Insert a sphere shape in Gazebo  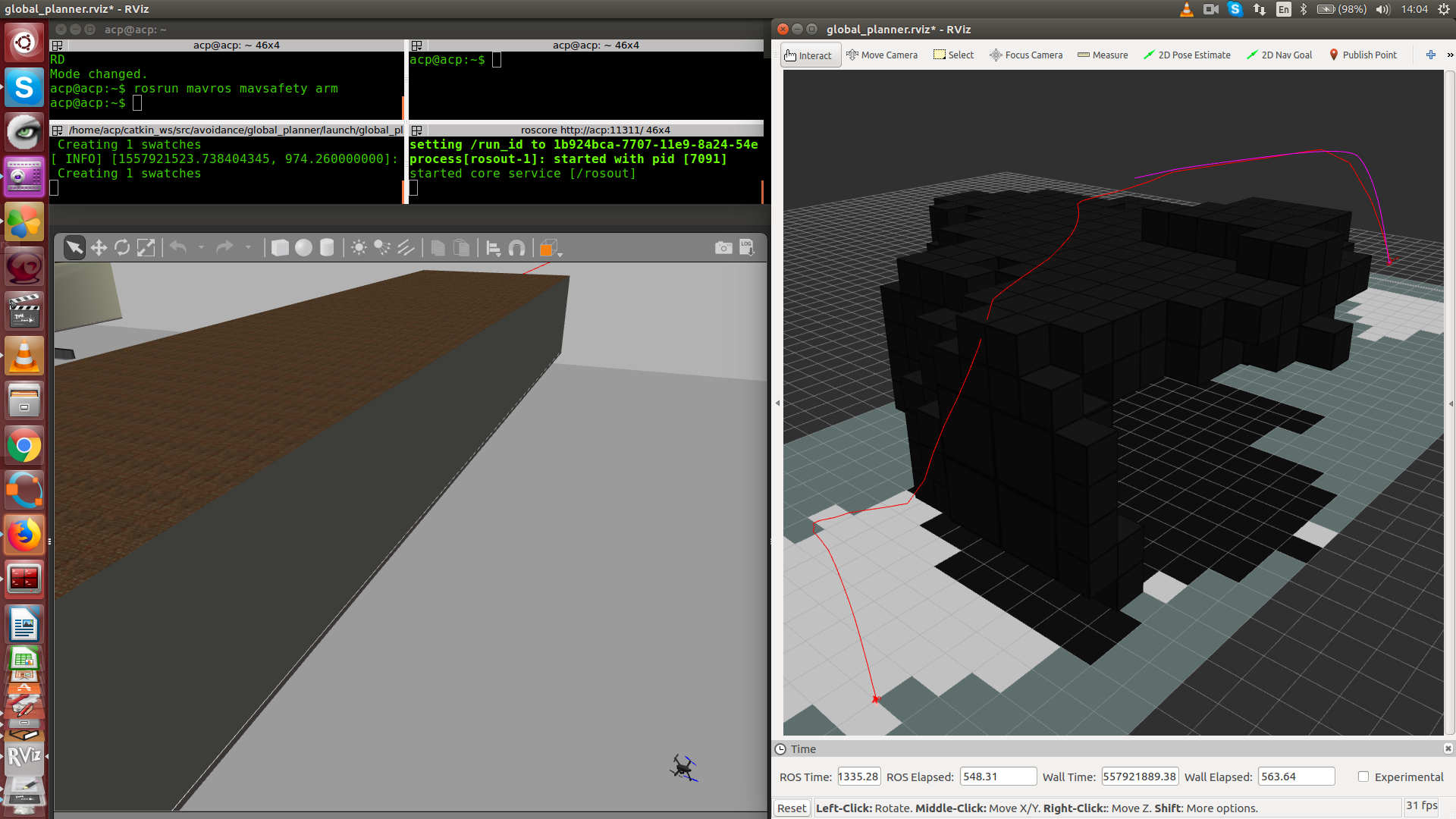303,247
